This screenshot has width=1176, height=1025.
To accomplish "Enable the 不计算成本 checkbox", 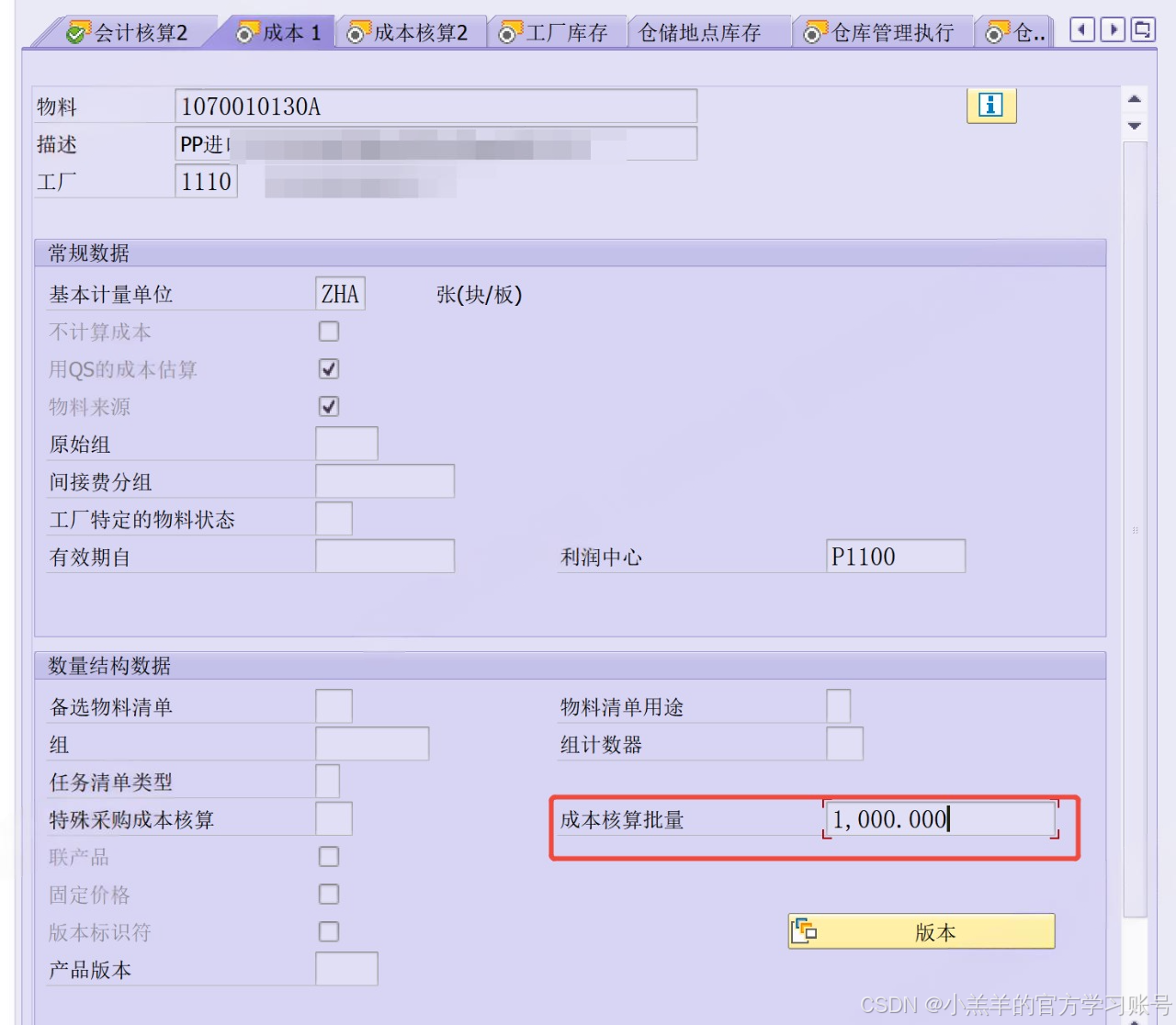I will click(x=328, y=332).
